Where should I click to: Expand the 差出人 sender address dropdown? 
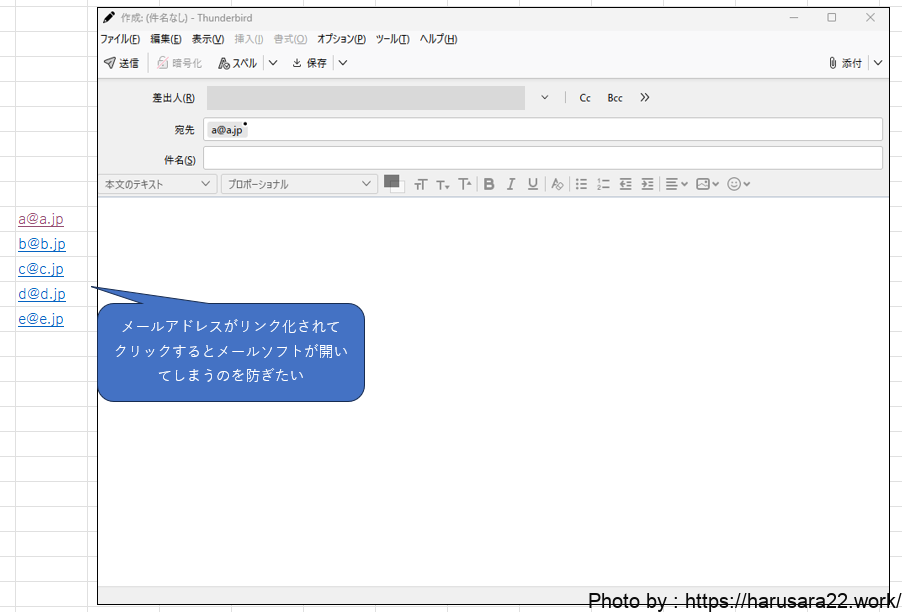click(x=545, y=97)
